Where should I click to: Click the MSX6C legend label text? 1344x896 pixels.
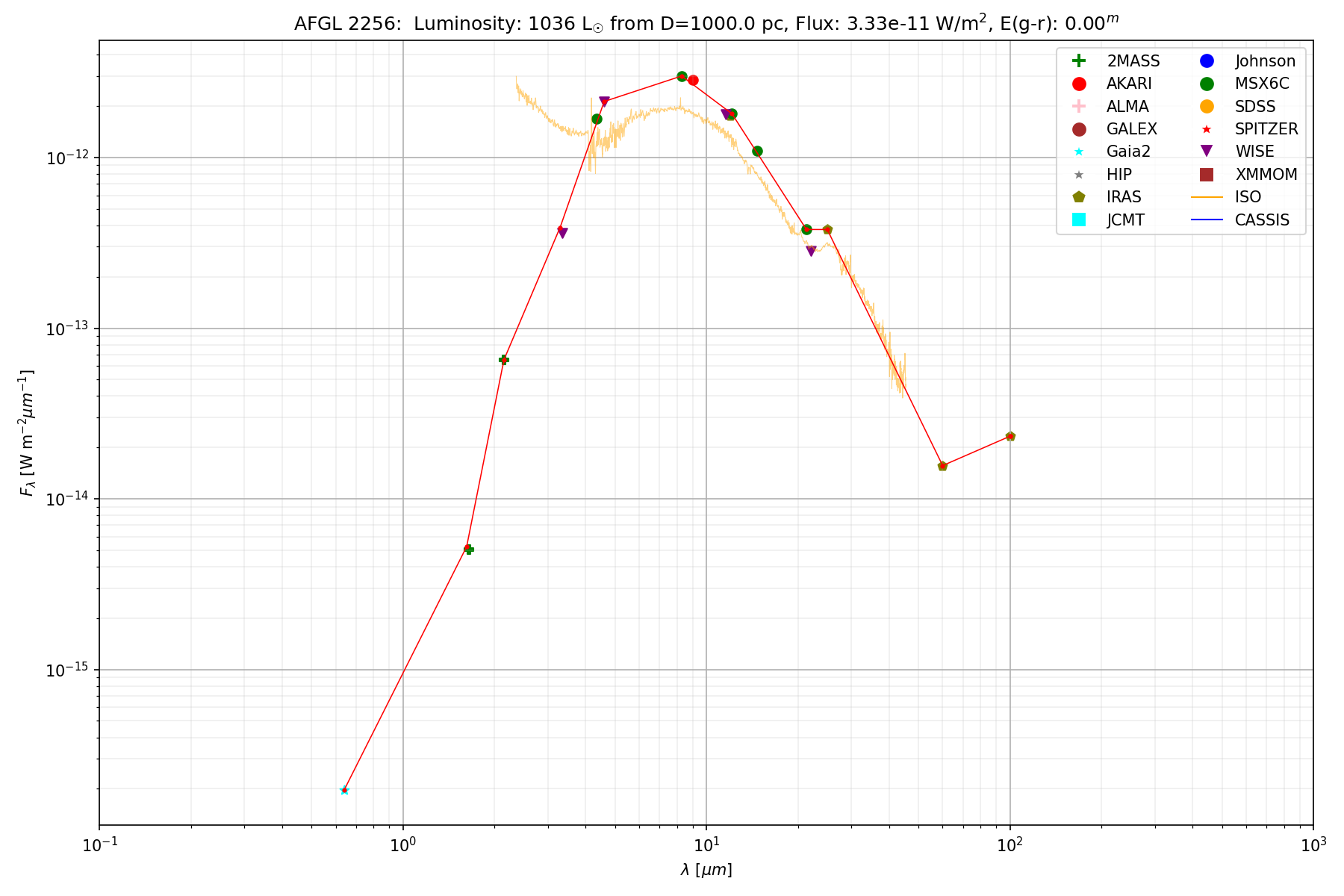coord(1262,84)
